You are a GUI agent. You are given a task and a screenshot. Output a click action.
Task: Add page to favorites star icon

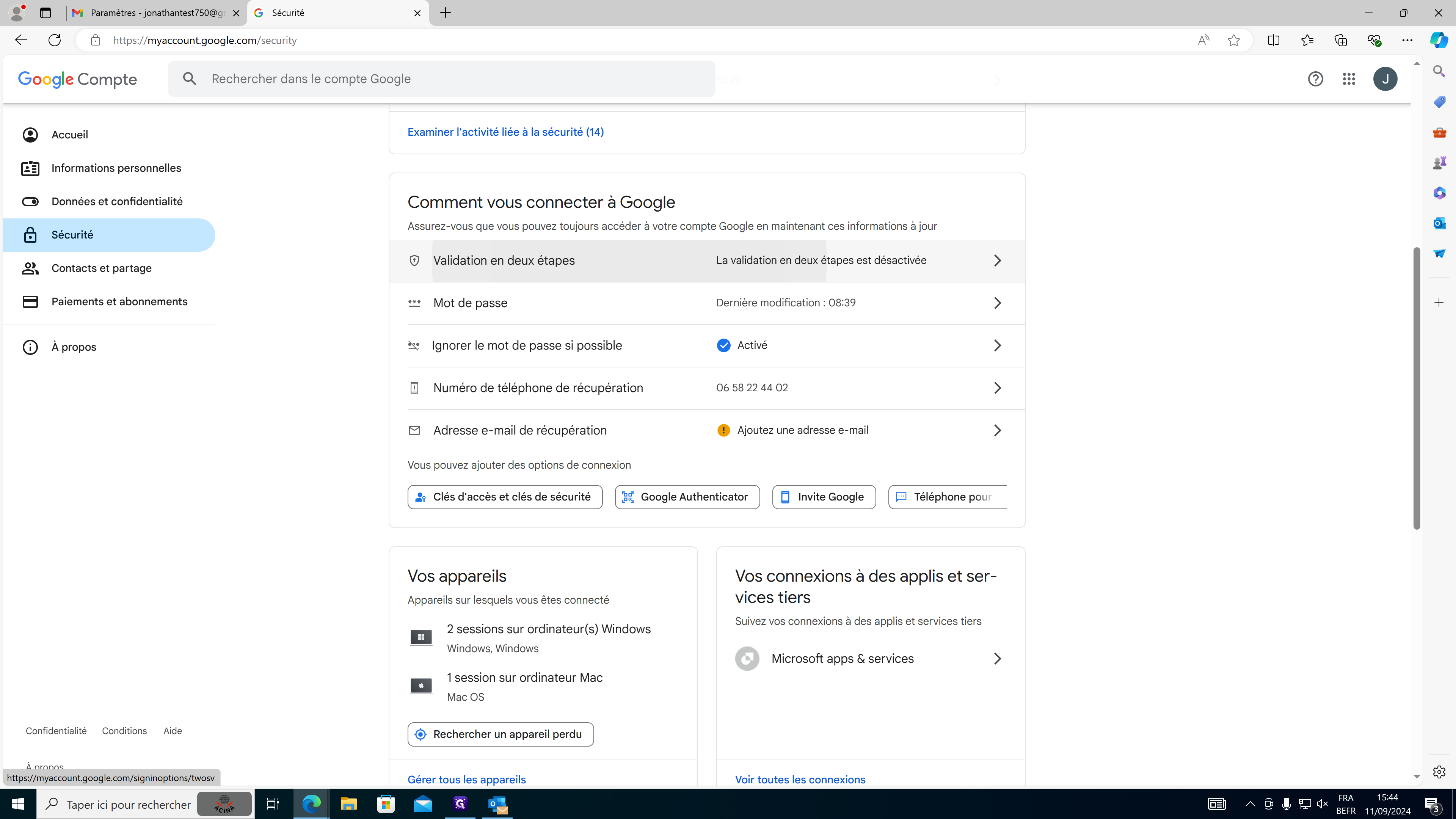1233,40
